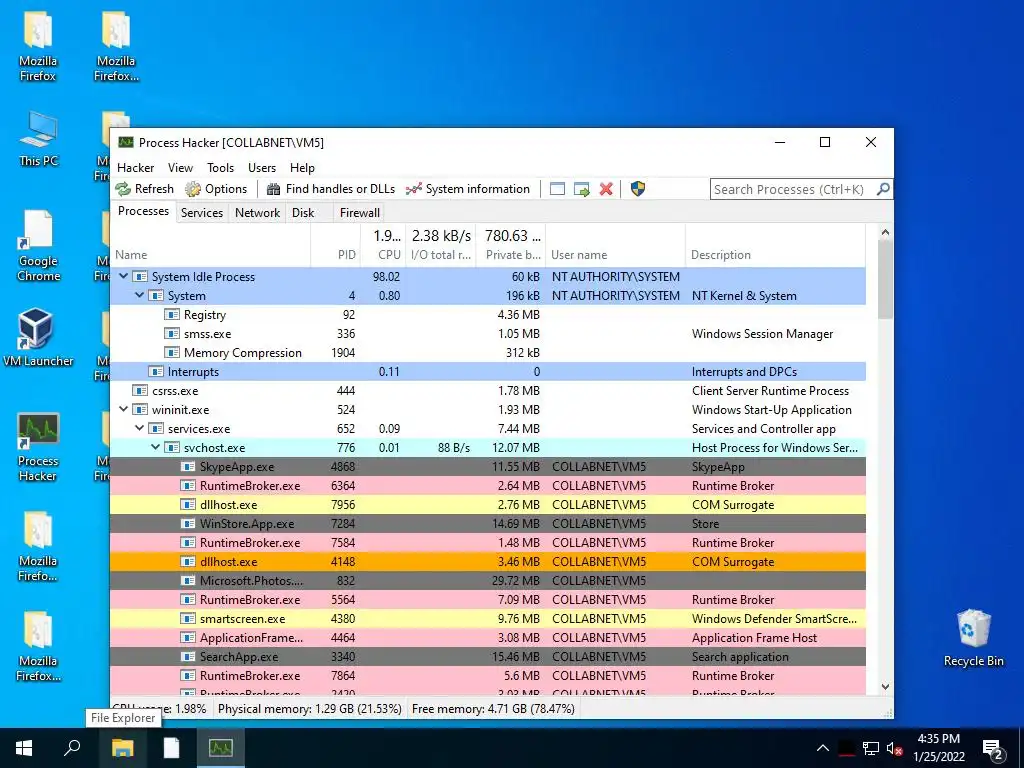Sort by the I/O total rate column

tap(441, 246)
